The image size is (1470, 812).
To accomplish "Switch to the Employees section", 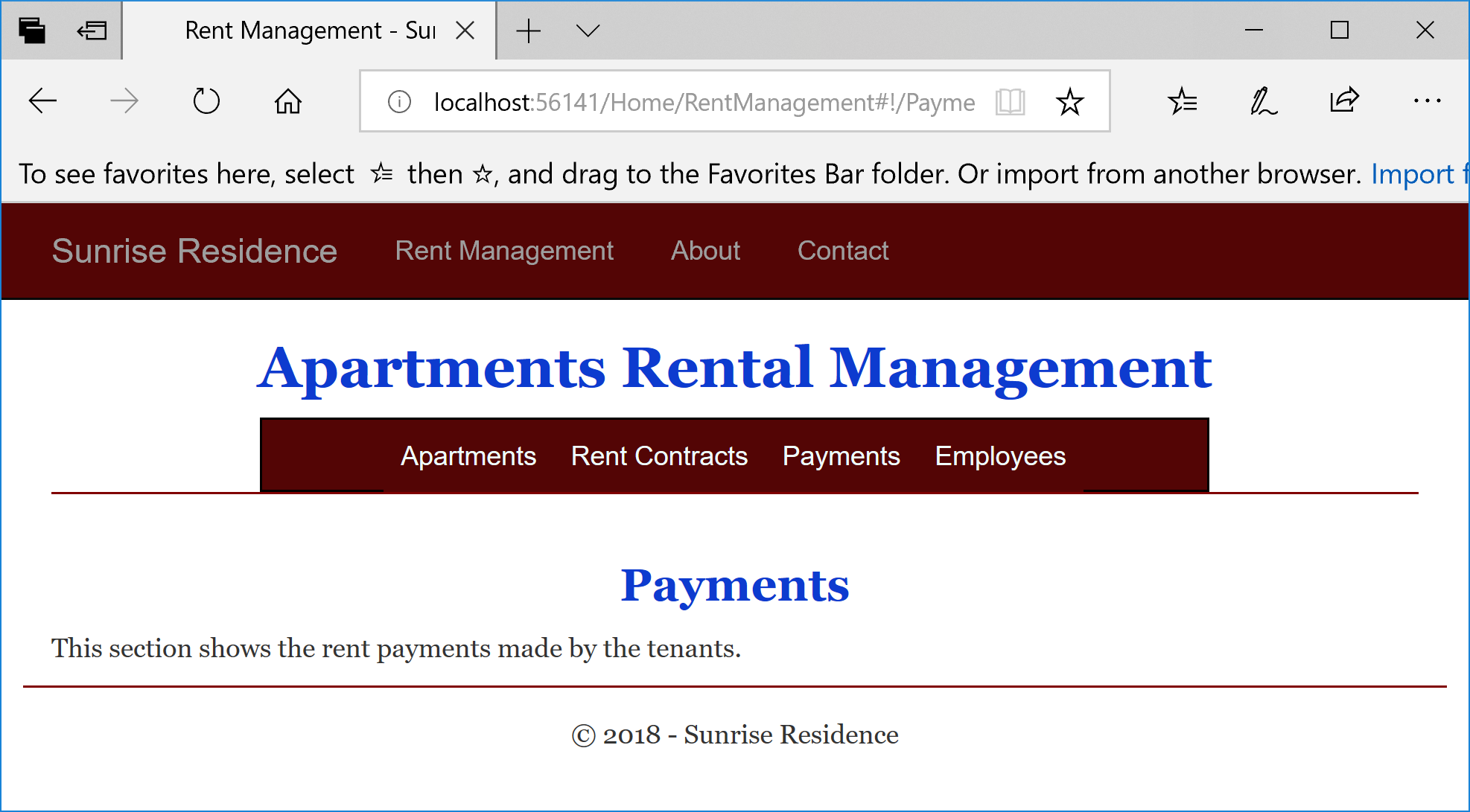I will 1000,456.
